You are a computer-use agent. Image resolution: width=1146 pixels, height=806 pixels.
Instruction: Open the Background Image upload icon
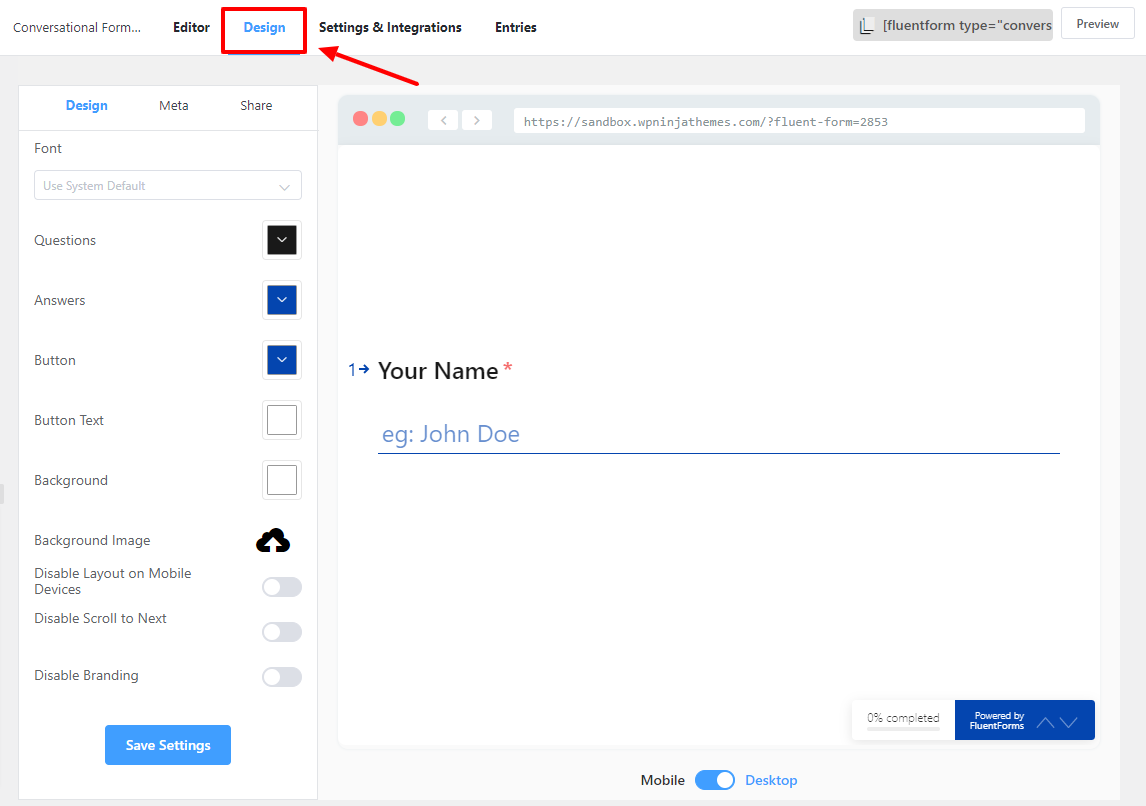(273, 540)
